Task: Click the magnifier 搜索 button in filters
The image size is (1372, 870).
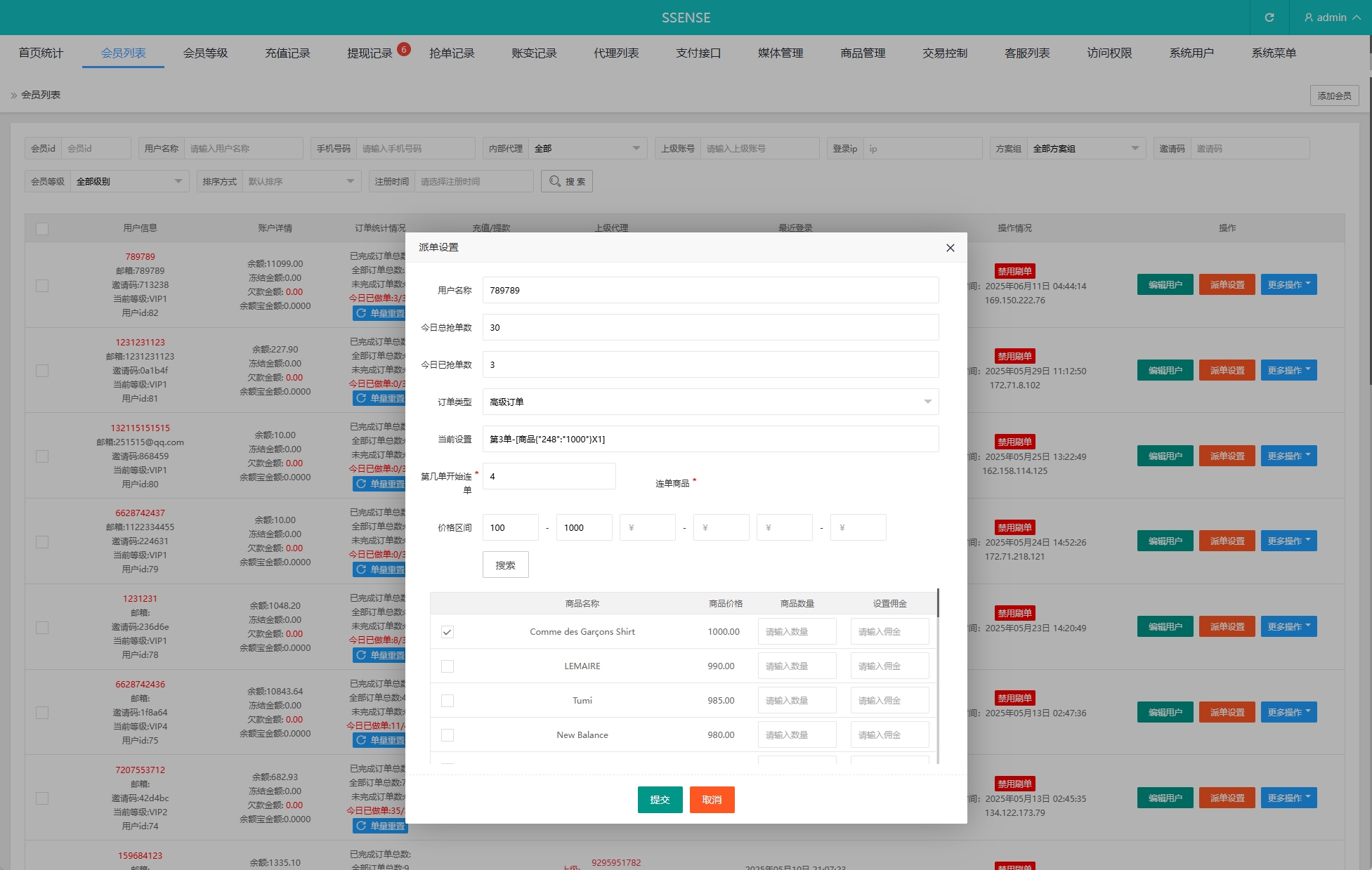Action: [566, 181]
